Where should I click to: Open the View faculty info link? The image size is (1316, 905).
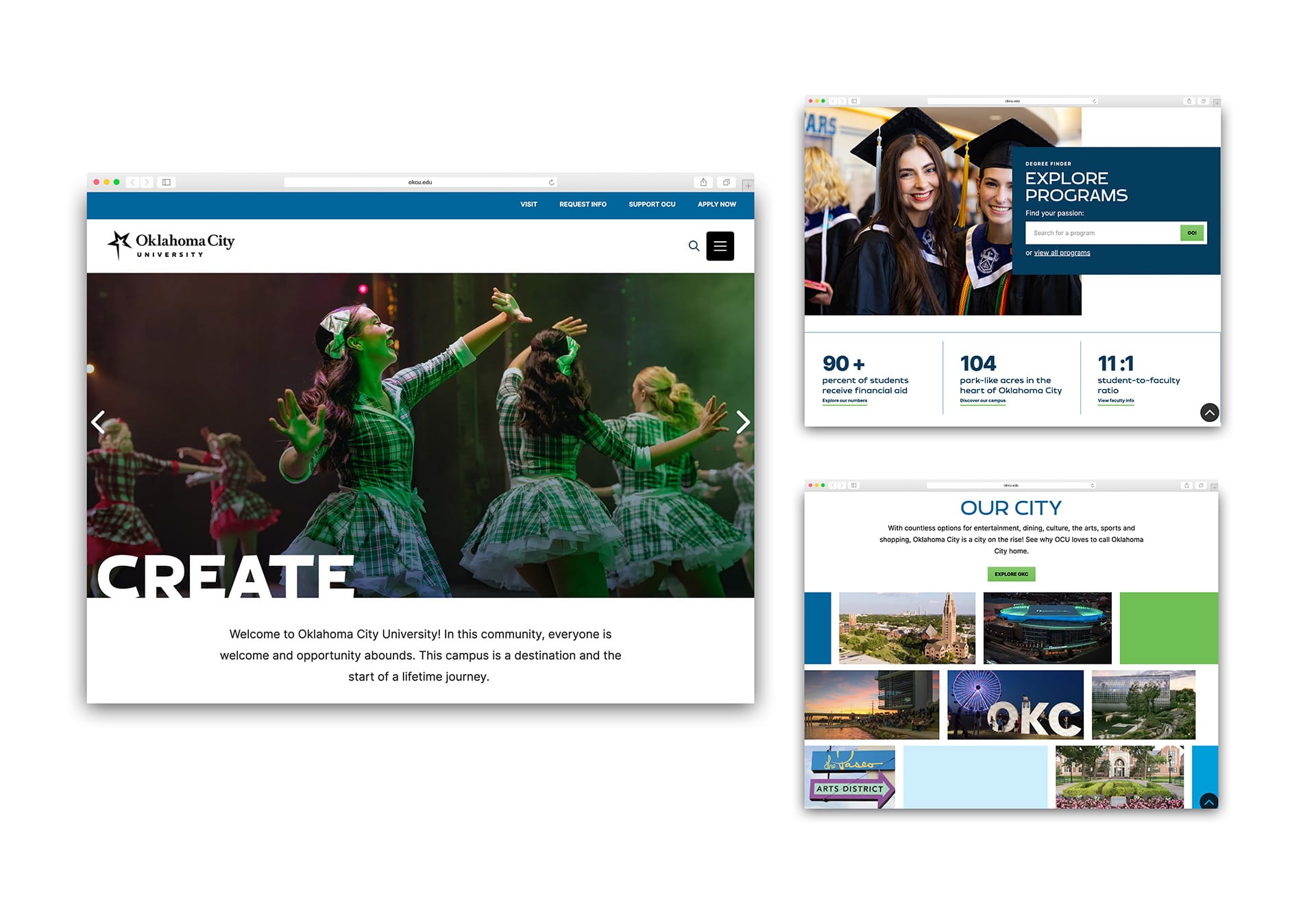click(x=1116, y=401)
